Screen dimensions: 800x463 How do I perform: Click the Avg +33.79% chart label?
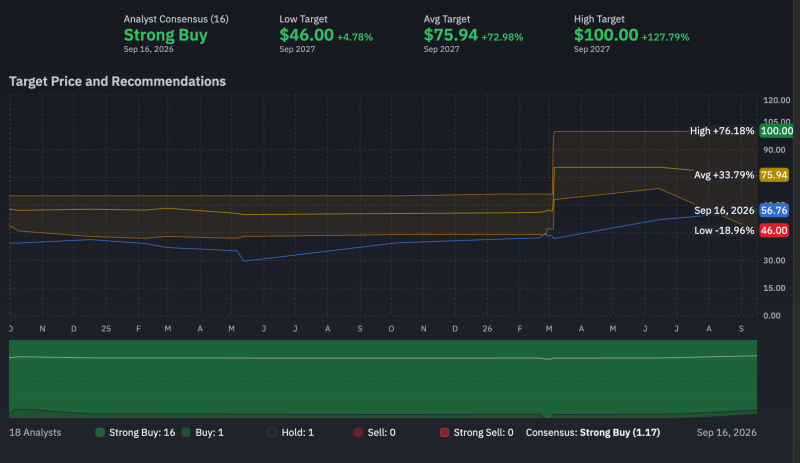coord(724,175)
